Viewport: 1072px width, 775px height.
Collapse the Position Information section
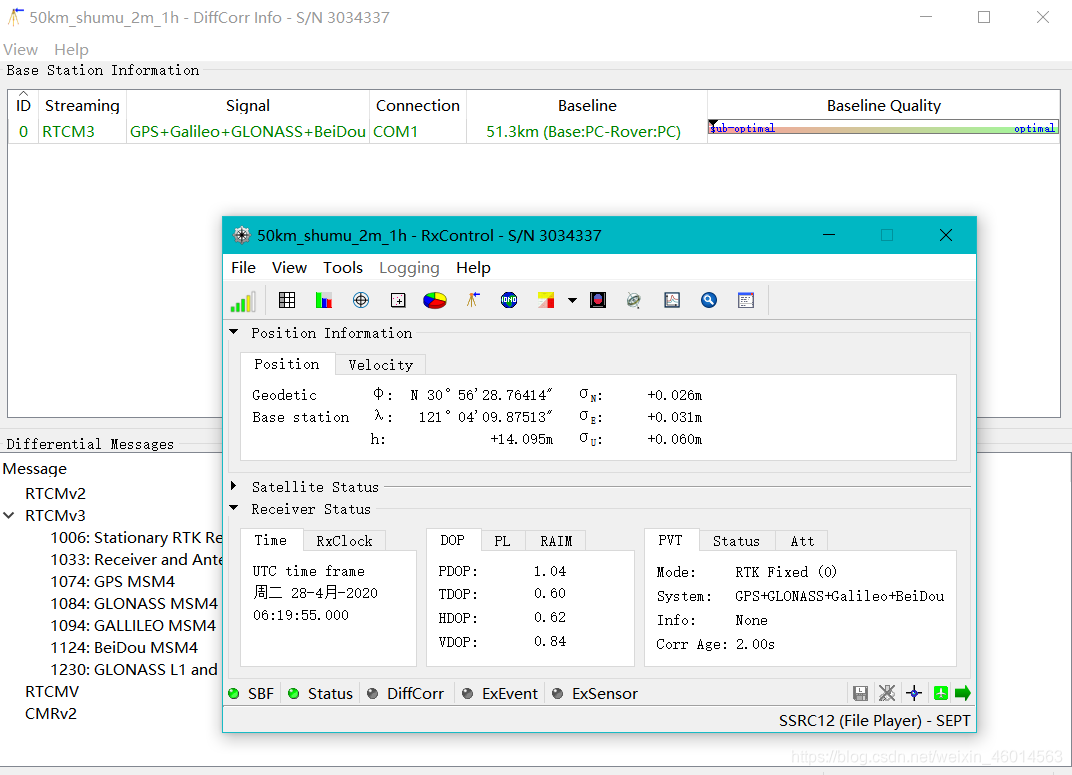coord(234,332)
